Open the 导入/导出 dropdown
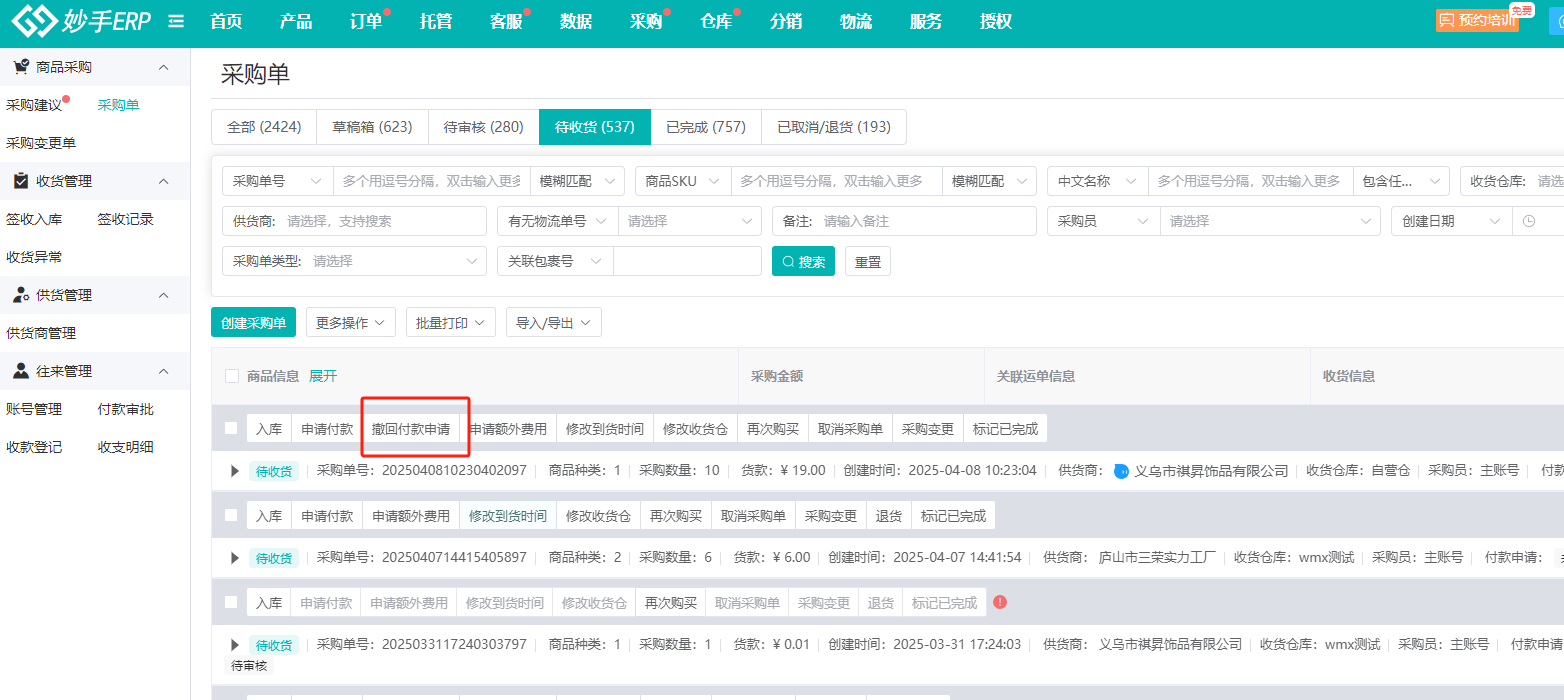 [x=554, y=323]
